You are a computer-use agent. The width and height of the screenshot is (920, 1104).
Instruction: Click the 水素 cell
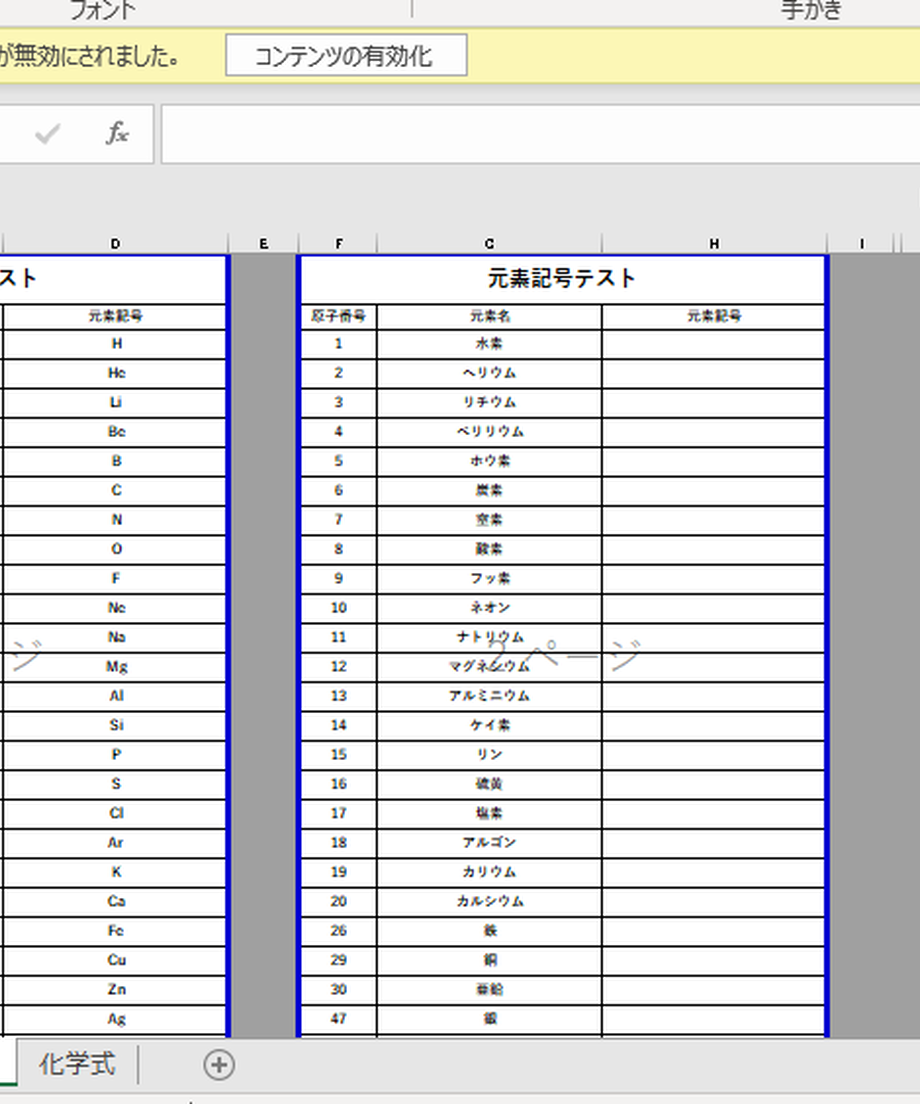[x=489, y=344]
